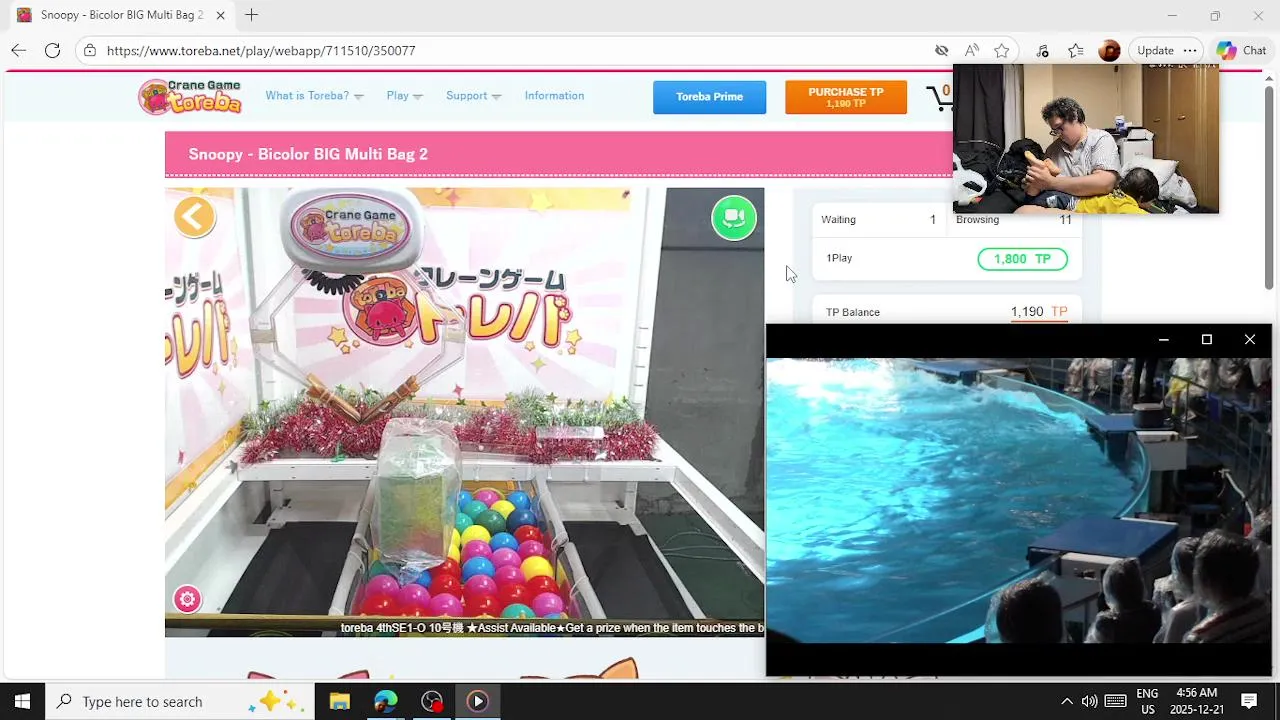The width and height of the screenshot is (1280, 720).
Task: Click the browser Update button
Action: (1155, 50)
